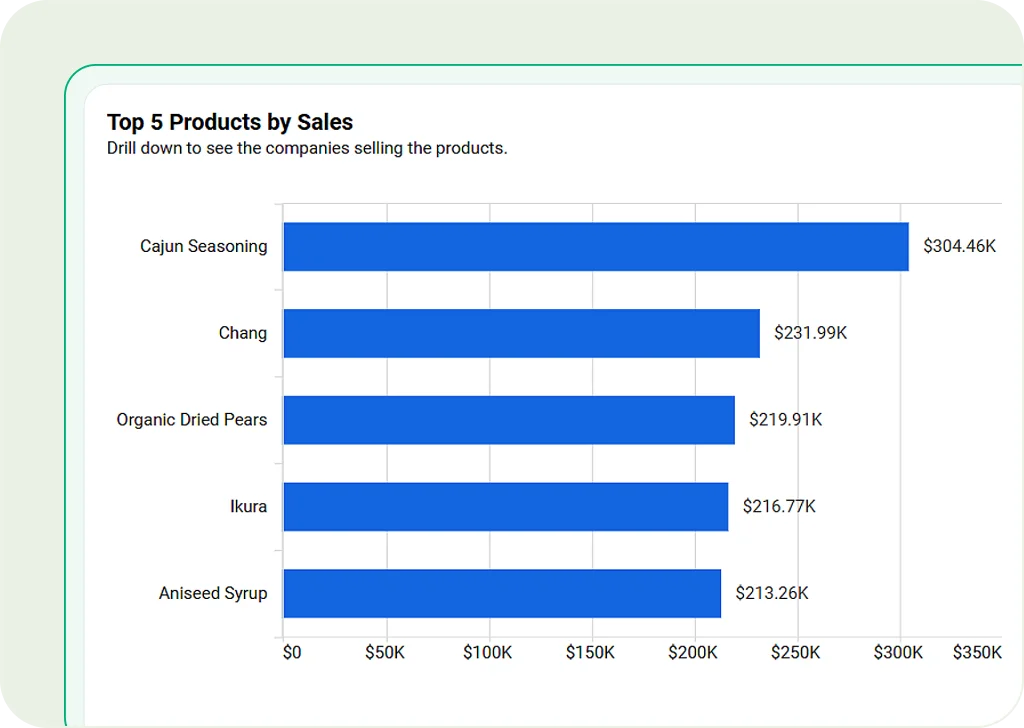1024x728 pixels.
Task: Click the $219.91K data label
Action: [785, 420]
